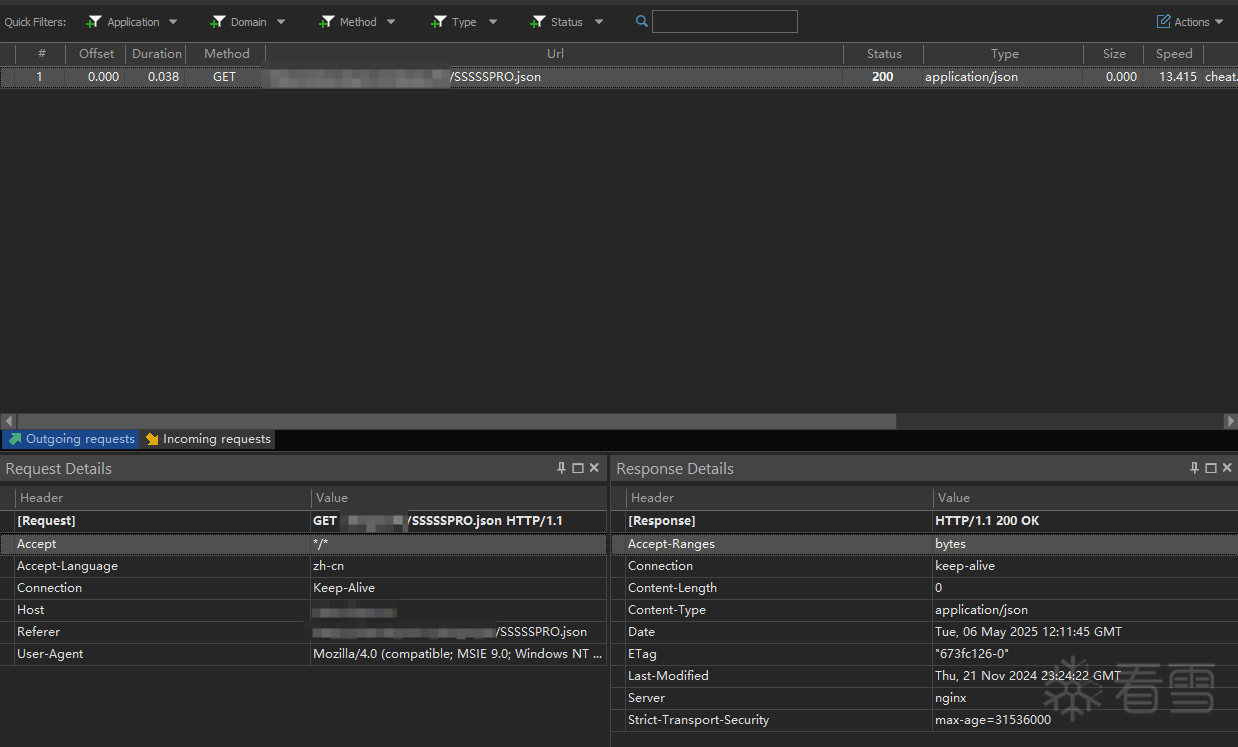Click the 0.038 duration value
Screen dimensions: 1238x747
[163, 76]
